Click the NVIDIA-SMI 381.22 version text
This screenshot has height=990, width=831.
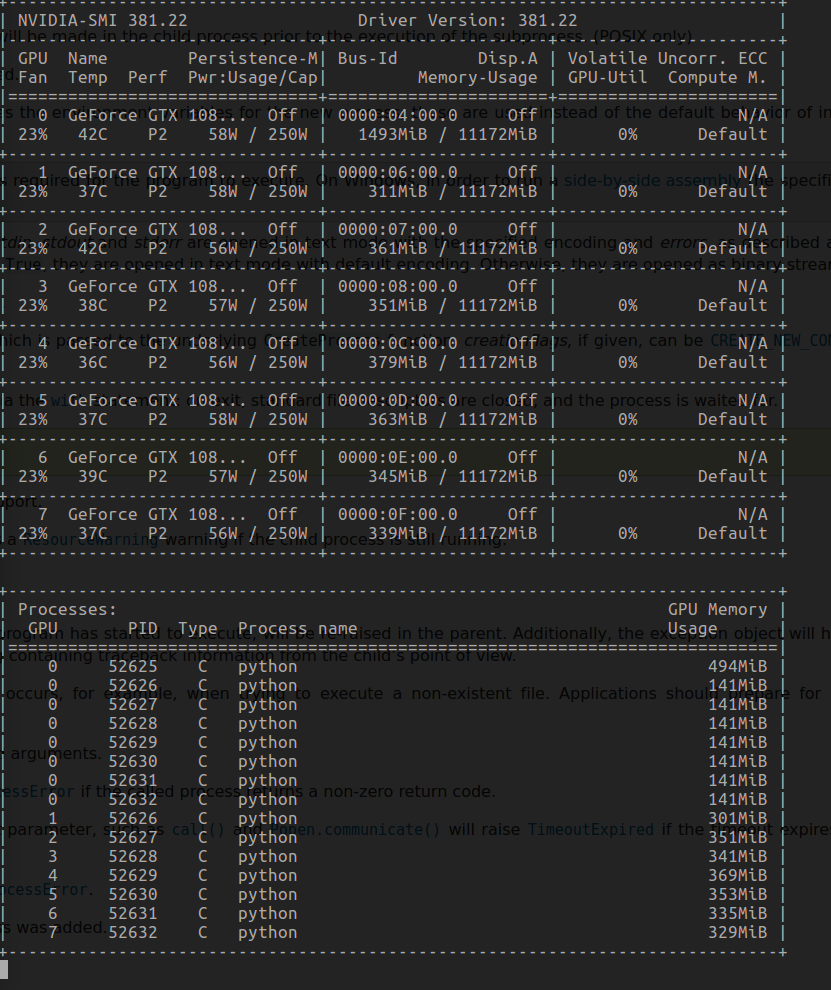tap(102, 20)
